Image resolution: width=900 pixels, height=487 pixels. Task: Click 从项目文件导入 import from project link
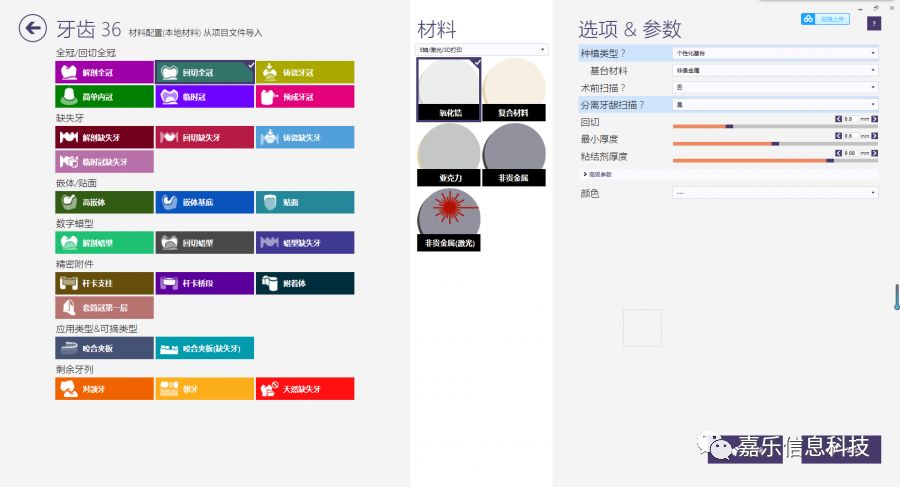[233, 33]
